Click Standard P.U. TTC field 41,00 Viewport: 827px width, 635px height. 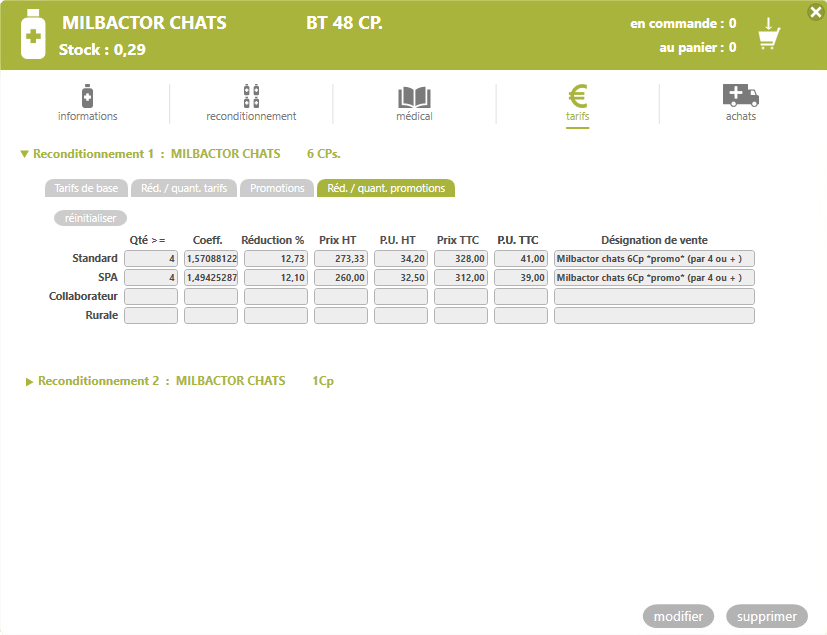[x=521, y=258]
